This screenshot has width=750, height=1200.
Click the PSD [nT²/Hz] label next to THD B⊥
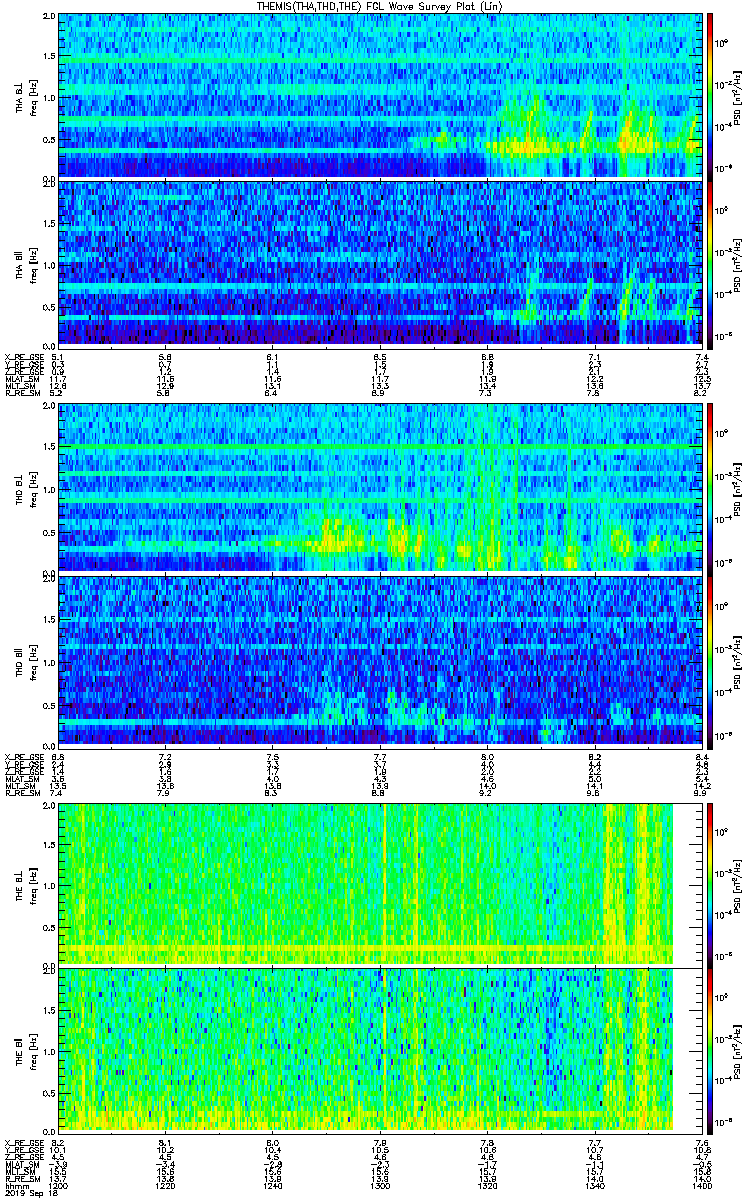coord(738,488)
